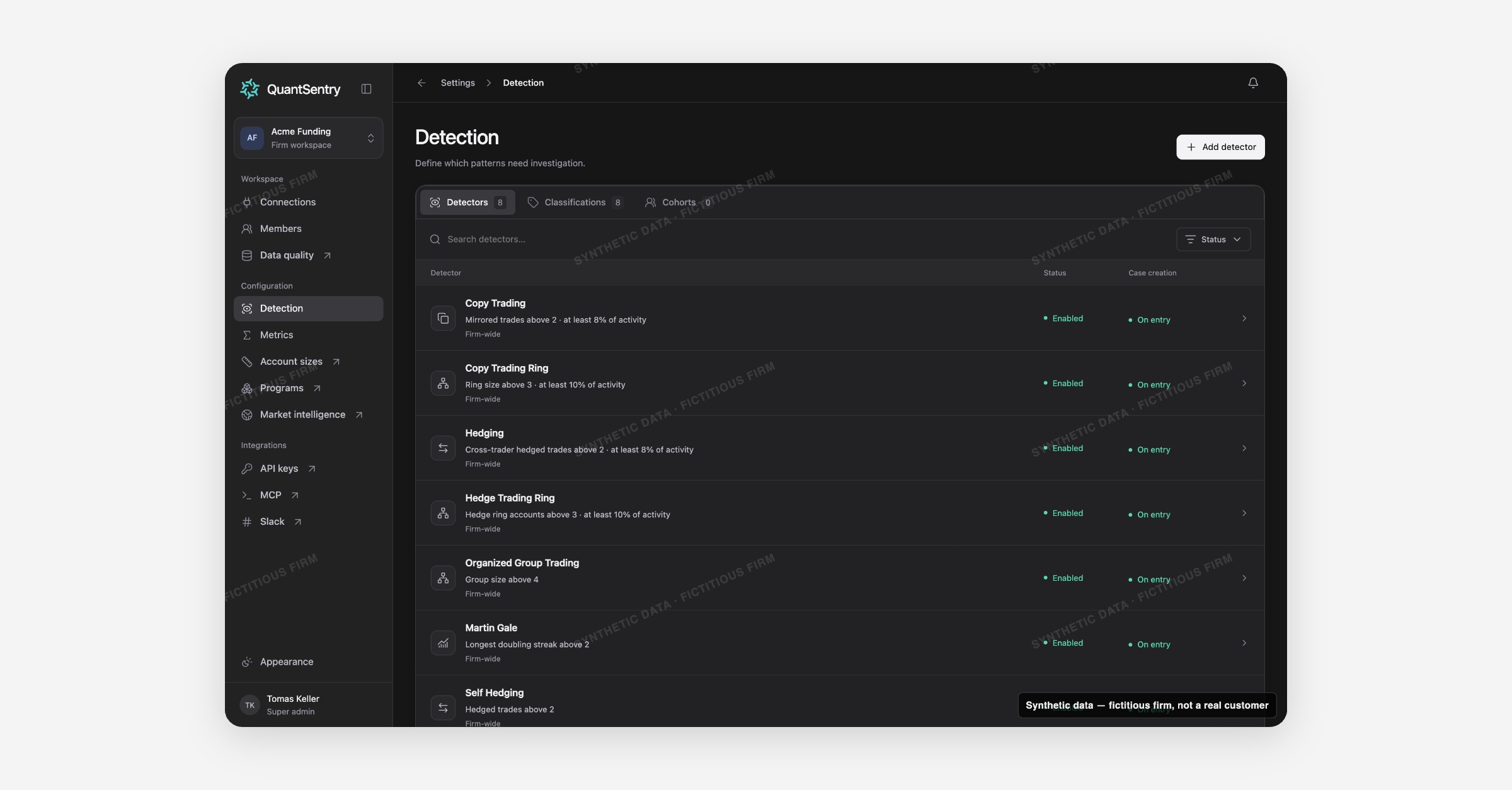The image size is (1512, 790).
Task: Click the Status column header
Action: click(1055, 273)
